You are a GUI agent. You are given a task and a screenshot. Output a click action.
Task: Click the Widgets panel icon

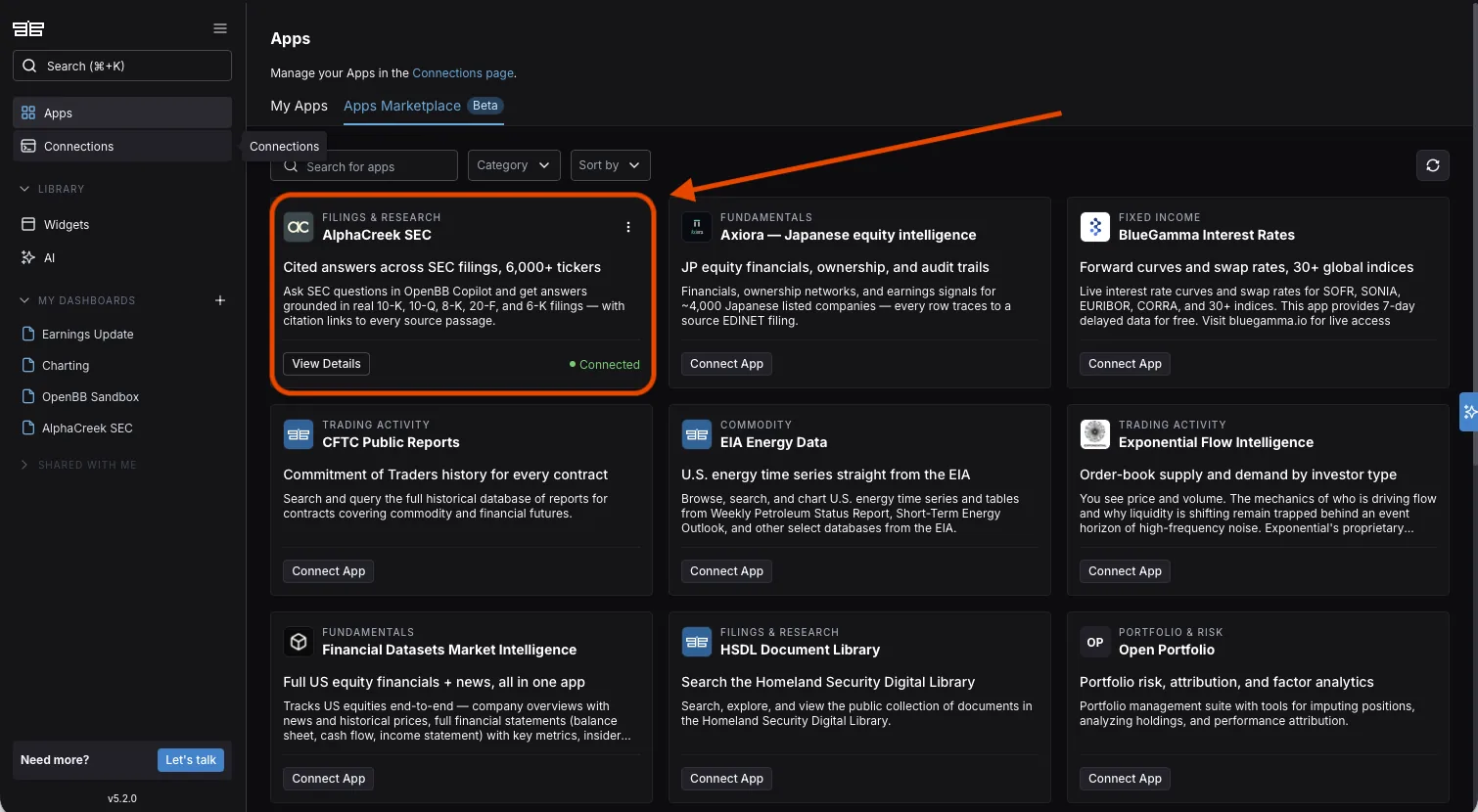point(28,224)
